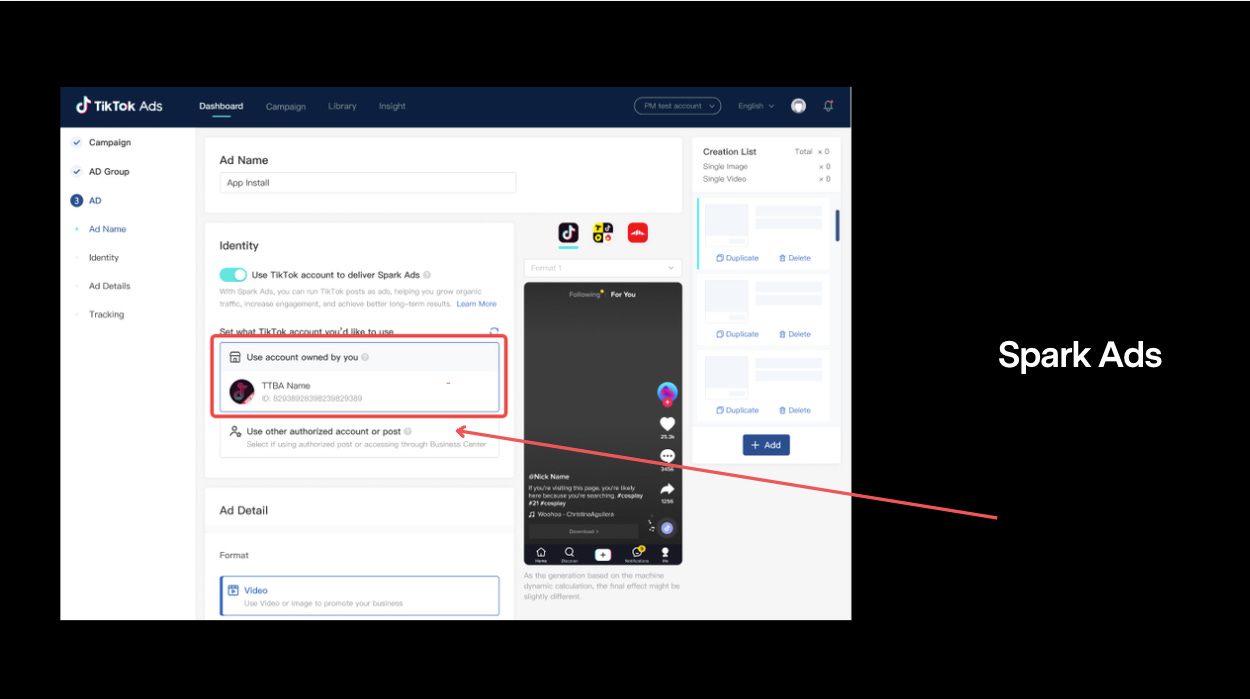
Task: Open the English language dropdown
Action: (756, 106)
